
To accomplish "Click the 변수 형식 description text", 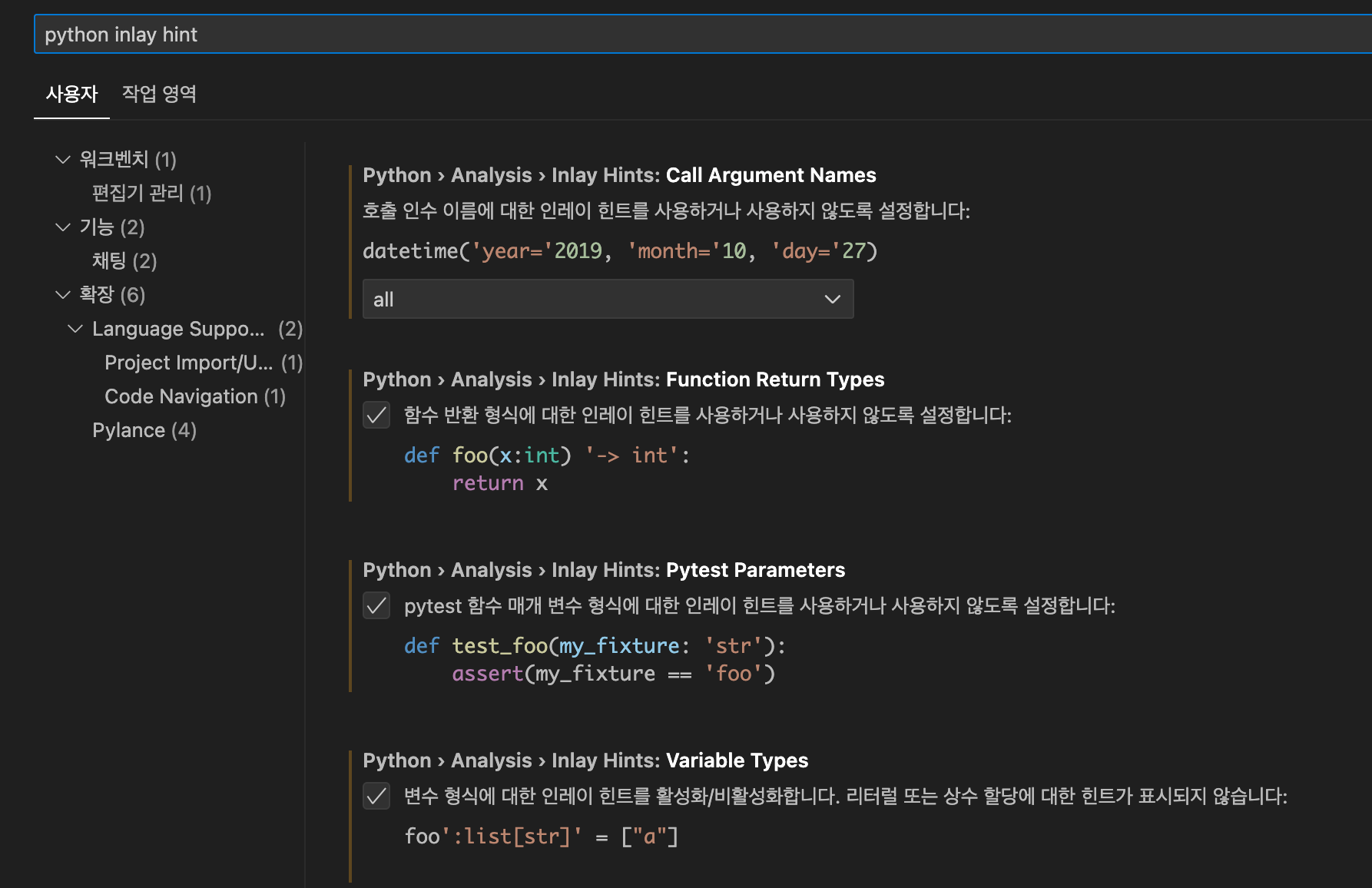I will (846, 796).
